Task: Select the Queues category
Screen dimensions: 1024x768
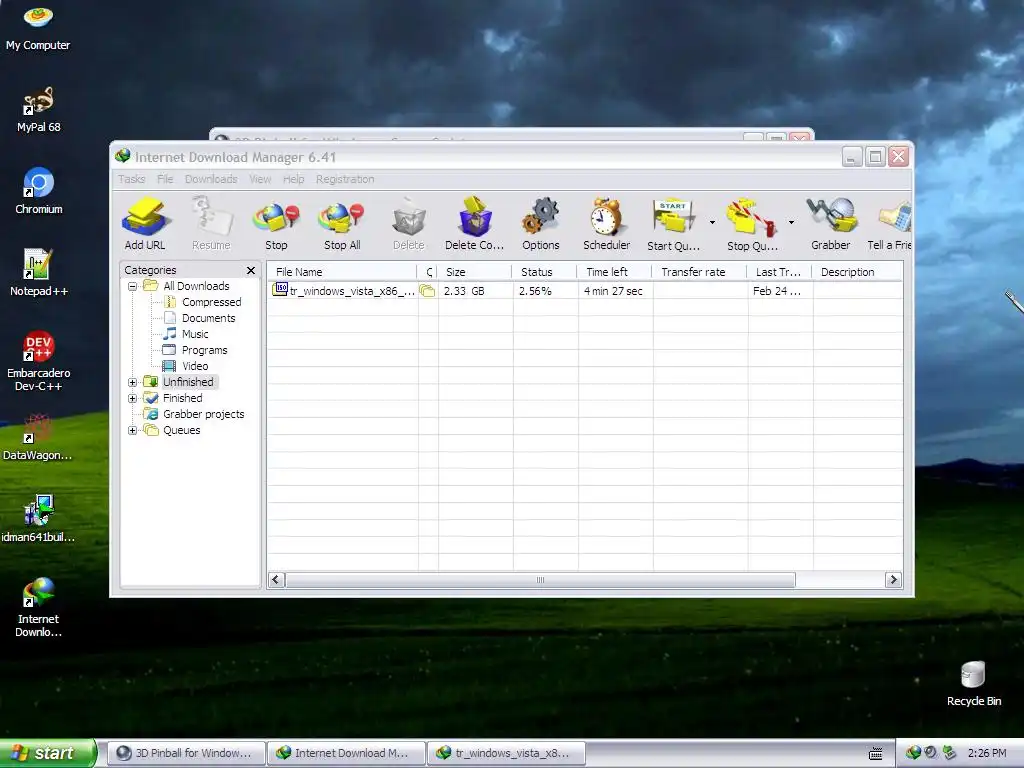Action: [182, 430]
